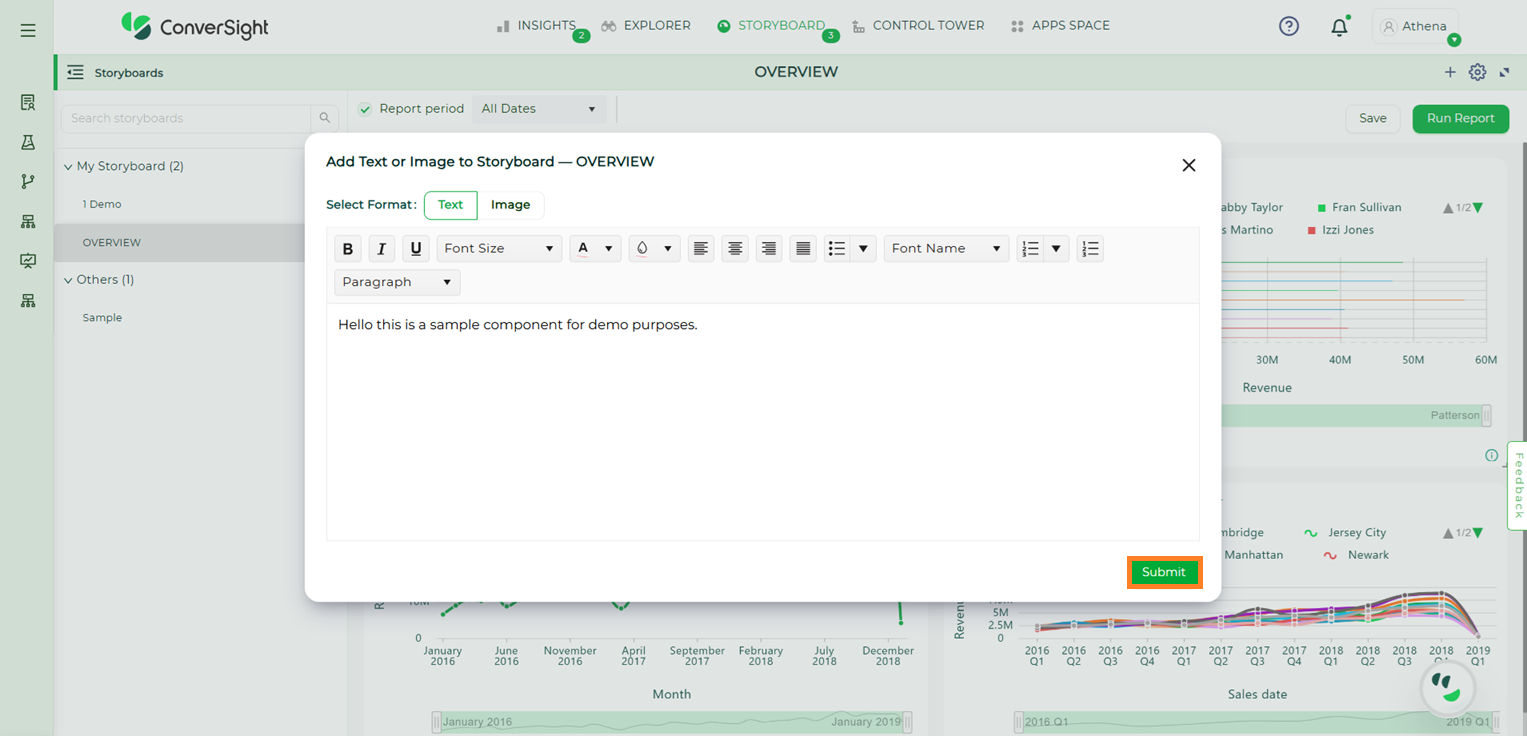Click the presentation monitor icon in left sidebar
Viewport: 1527px width, 736px height.
point(28,261)
